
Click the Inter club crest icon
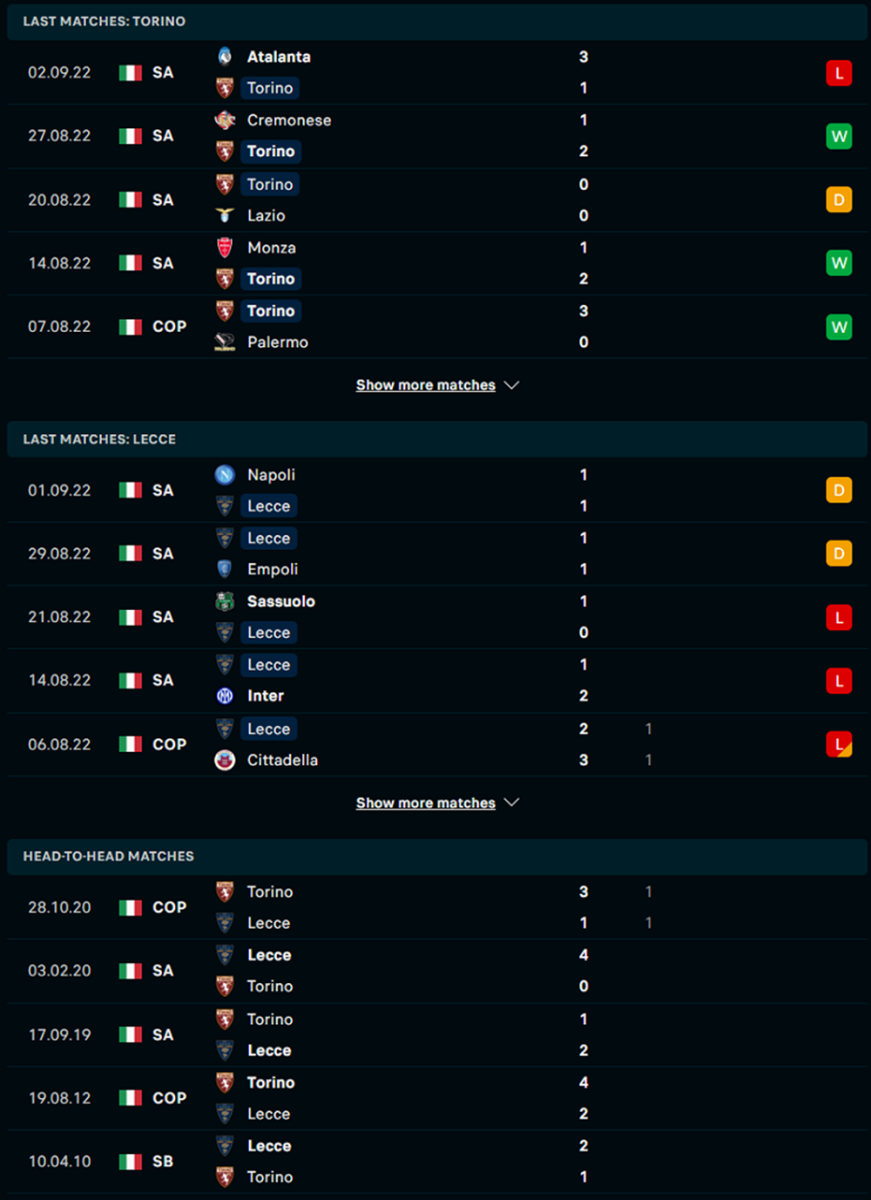(x=225, y=696)
